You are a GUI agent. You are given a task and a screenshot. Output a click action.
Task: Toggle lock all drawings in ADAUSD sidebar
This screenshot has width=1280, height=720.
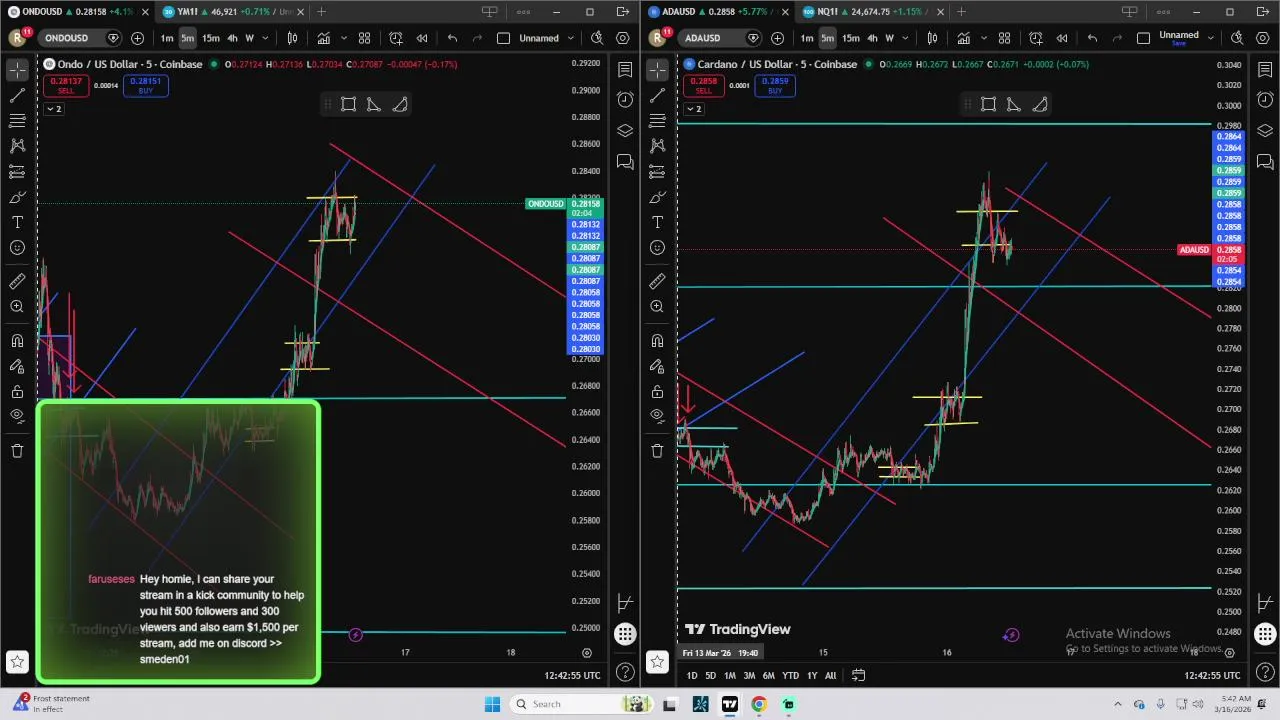(657, 391)
